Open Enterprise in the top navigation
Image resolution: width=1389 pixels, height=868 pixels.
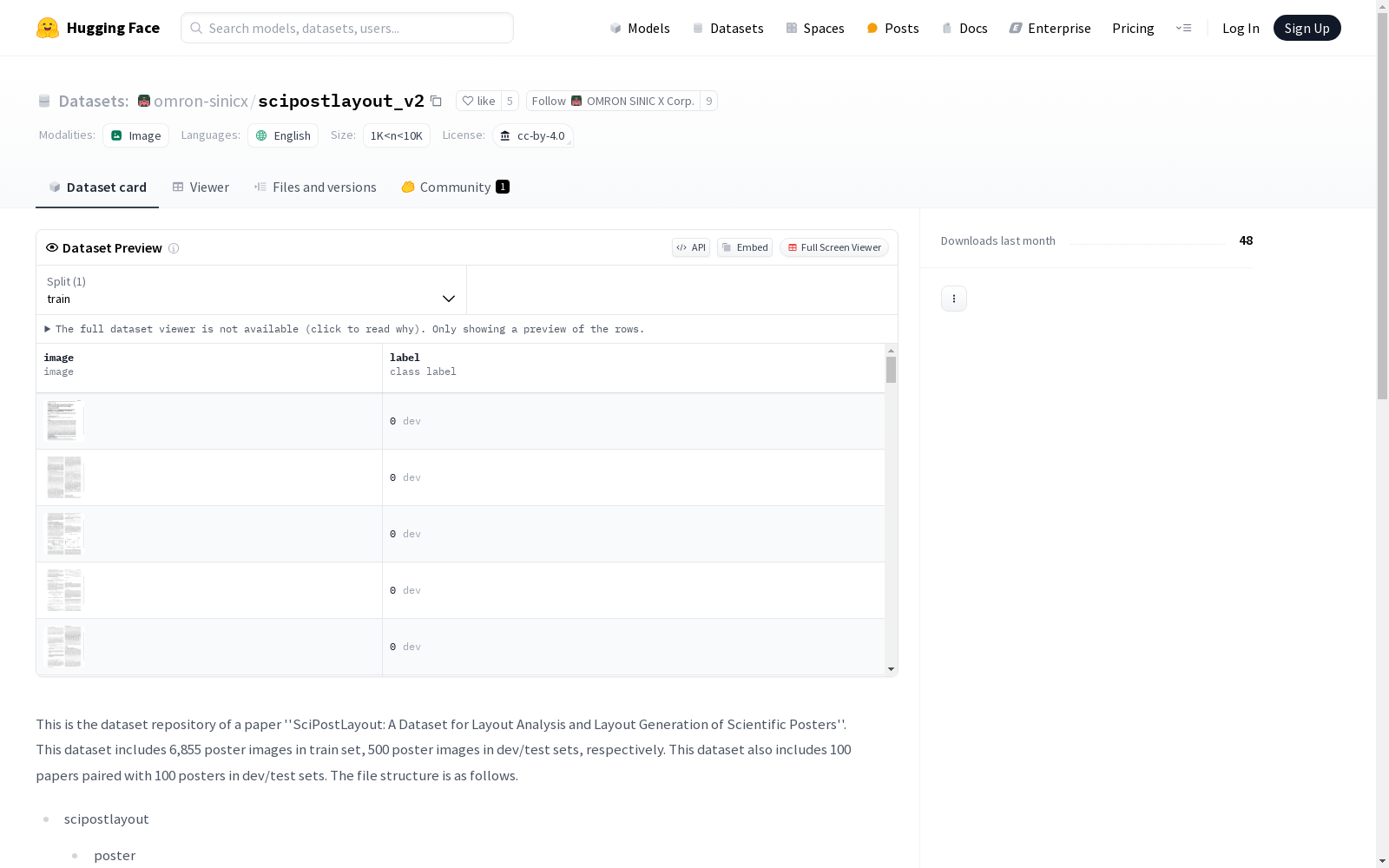[1050, 28]
